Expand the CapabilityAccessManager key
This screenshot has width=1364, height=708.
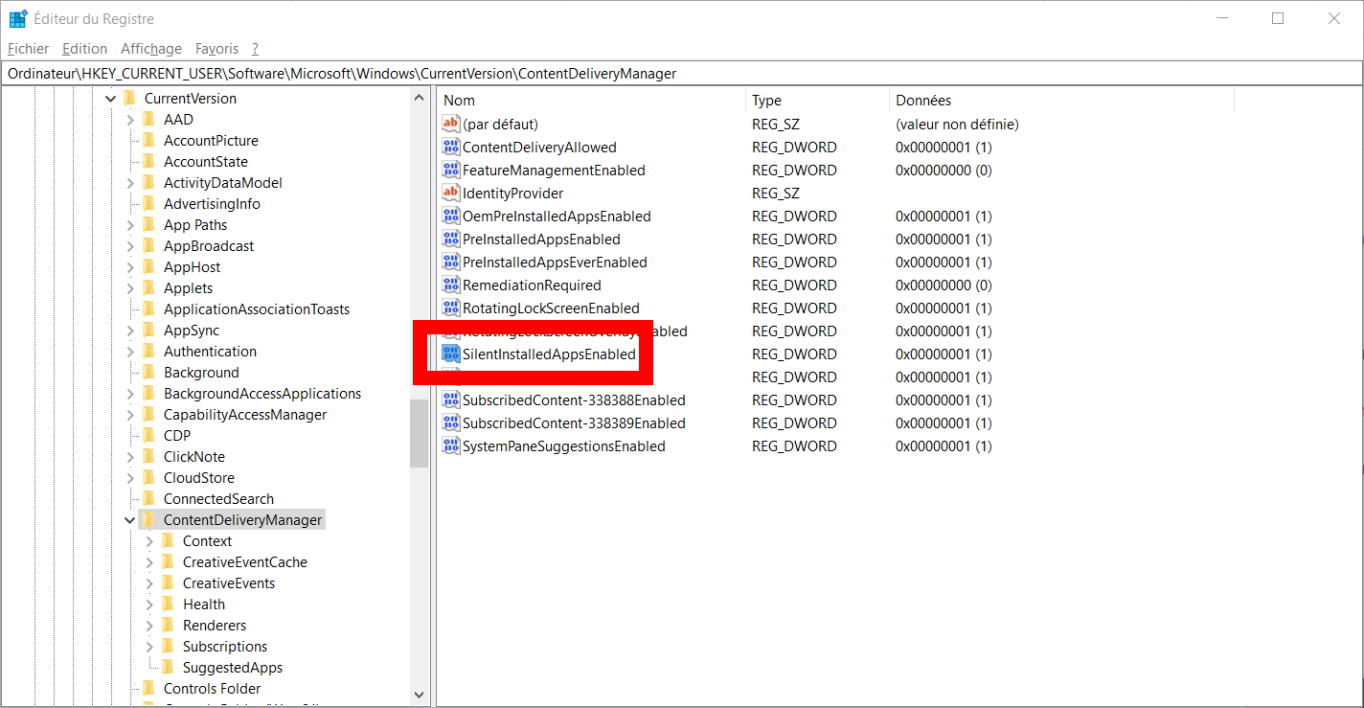tap(130, 414)
